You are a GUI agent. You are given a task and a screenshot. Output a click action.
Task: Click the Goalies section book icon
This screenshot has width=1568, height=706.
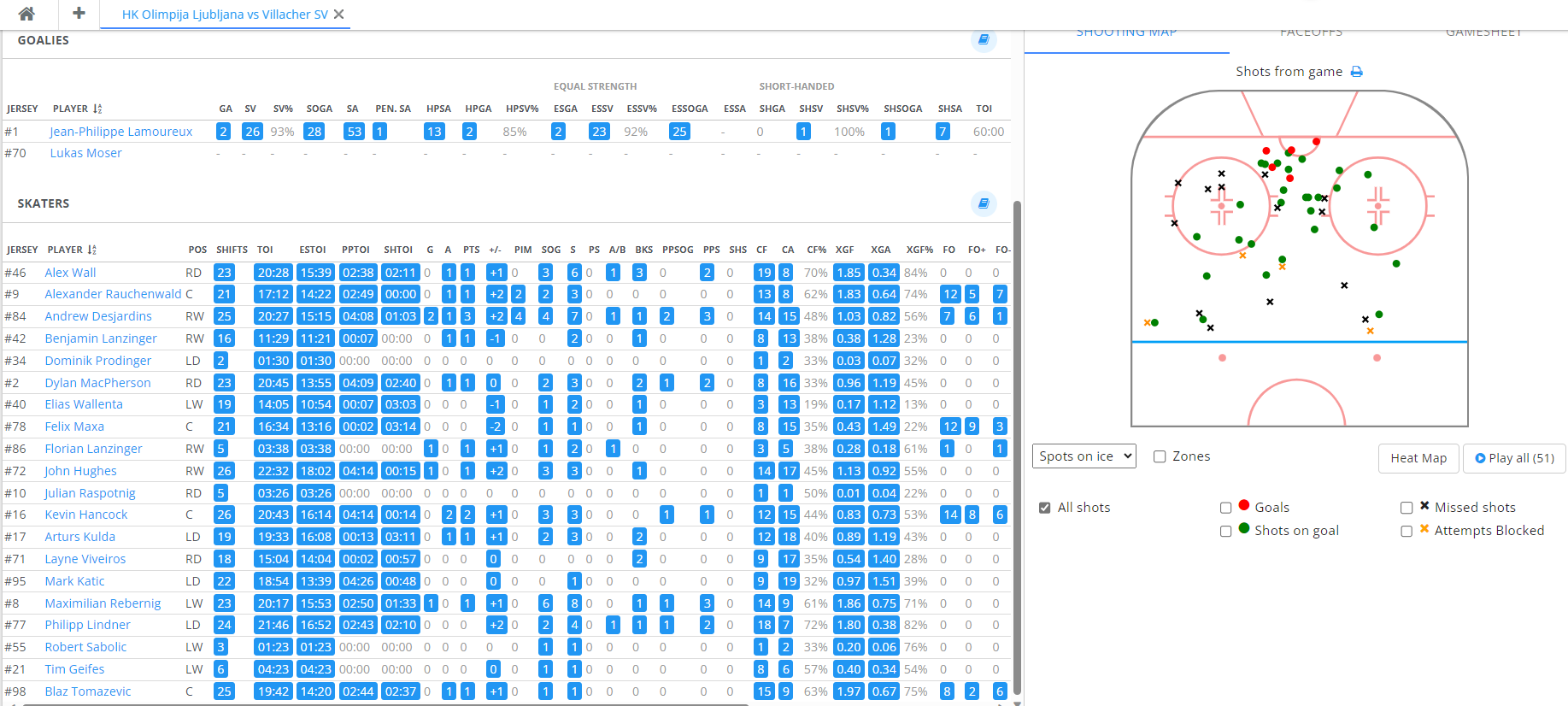point(984,39)
